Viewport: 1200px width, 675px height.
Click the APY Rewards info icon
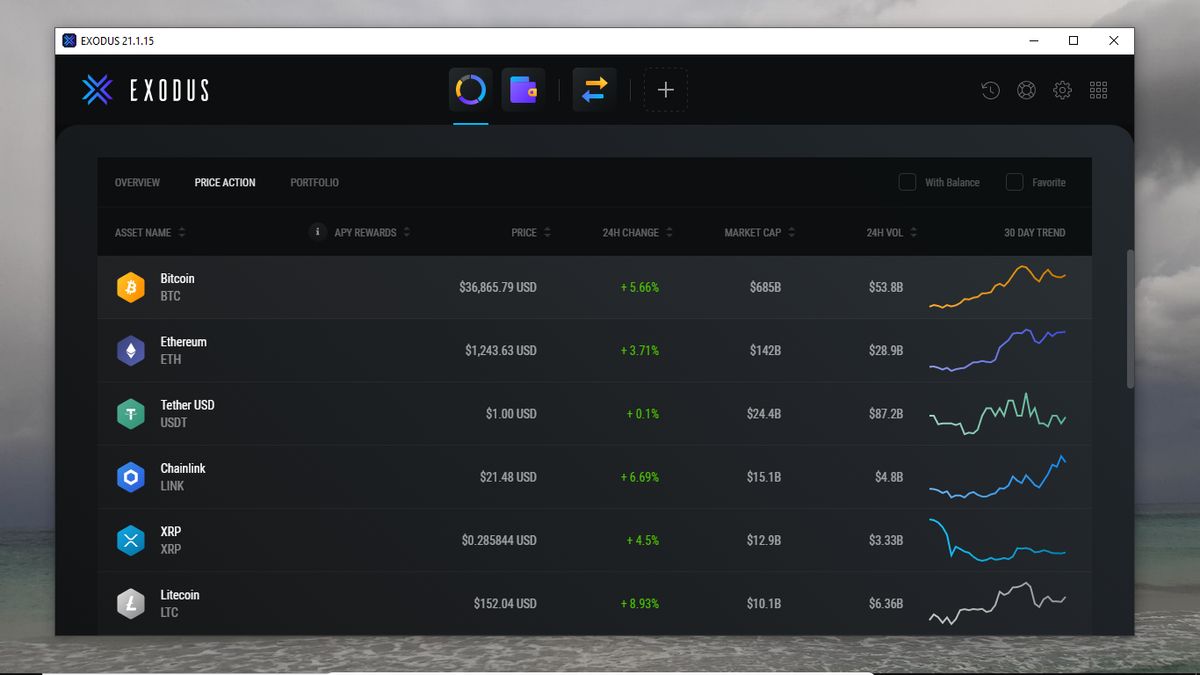click(317, 232)
